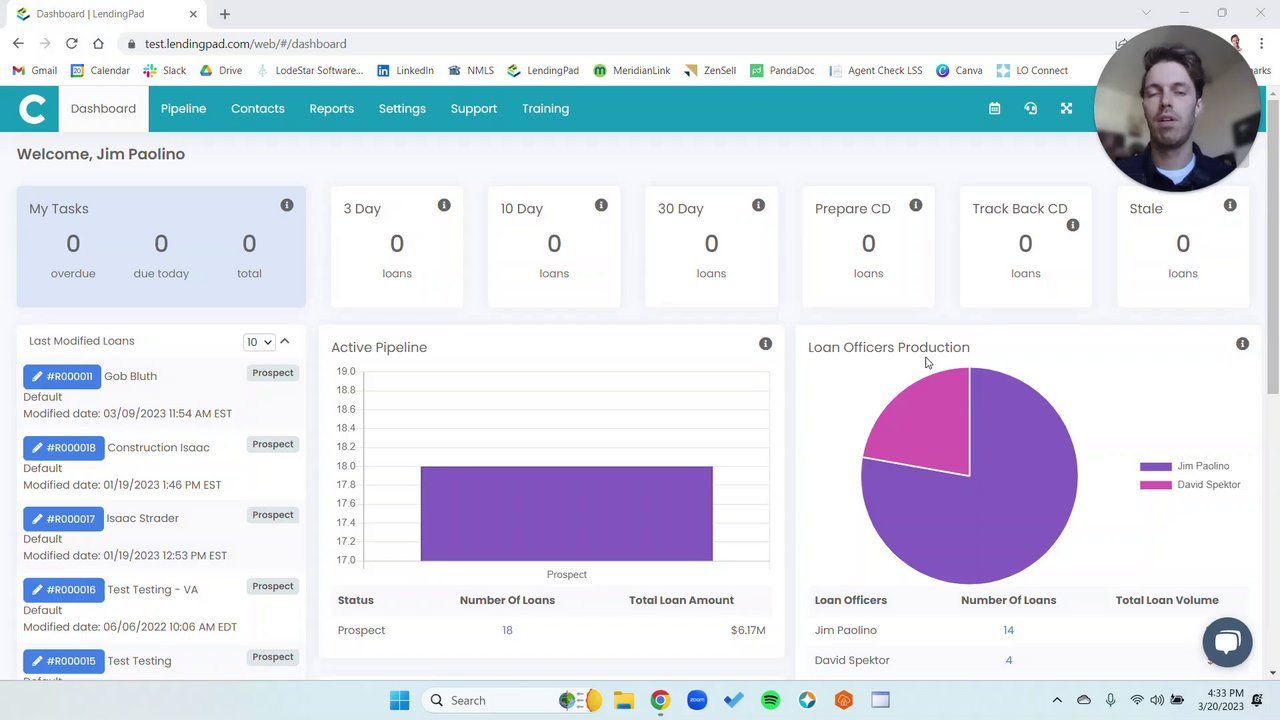Click the 18 Prospect loans link
The image size is (1280, 720).
(507, 630)
